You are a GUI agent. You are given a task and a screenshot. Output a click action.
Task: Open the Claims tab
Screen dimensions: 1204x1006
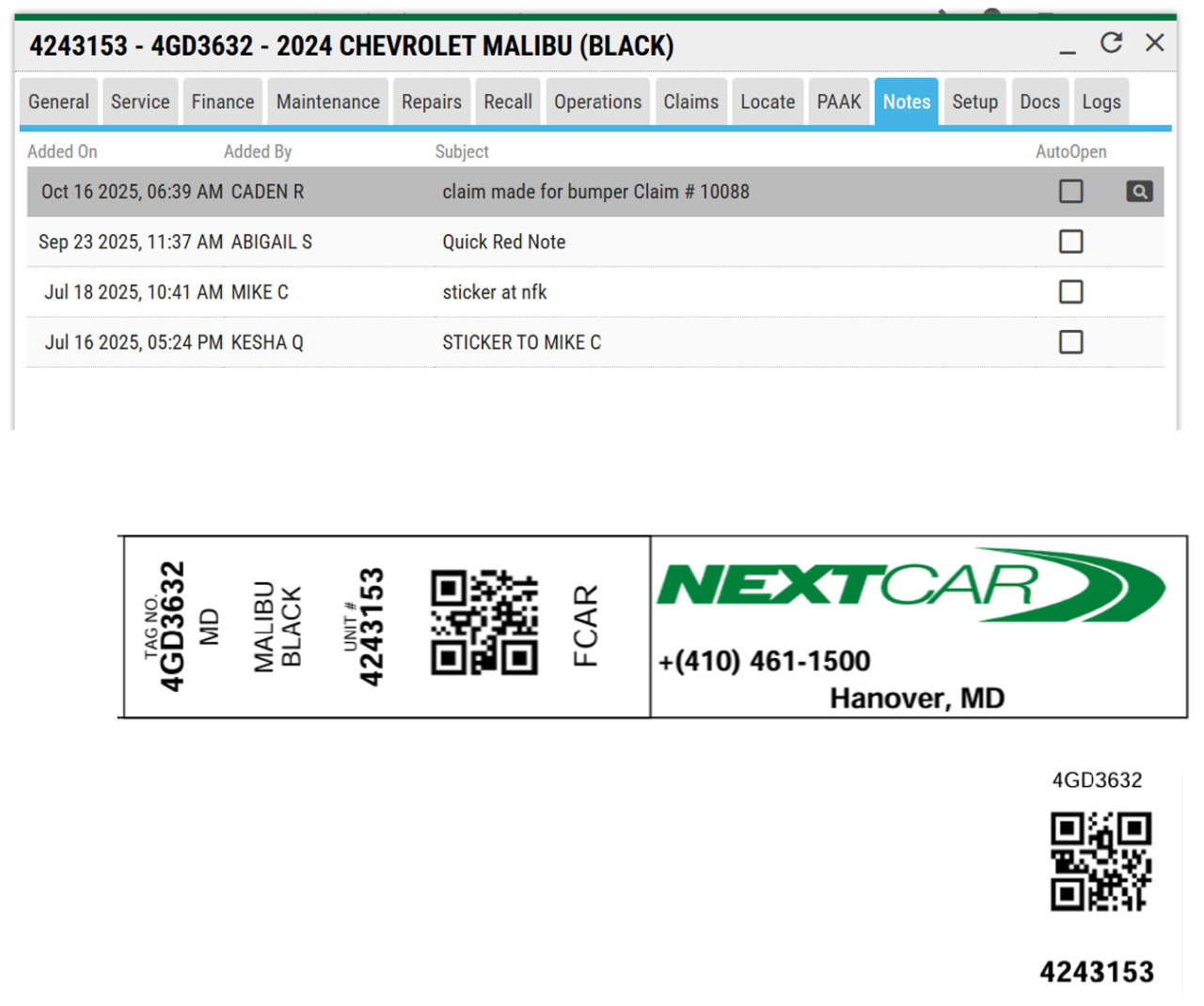690,102
